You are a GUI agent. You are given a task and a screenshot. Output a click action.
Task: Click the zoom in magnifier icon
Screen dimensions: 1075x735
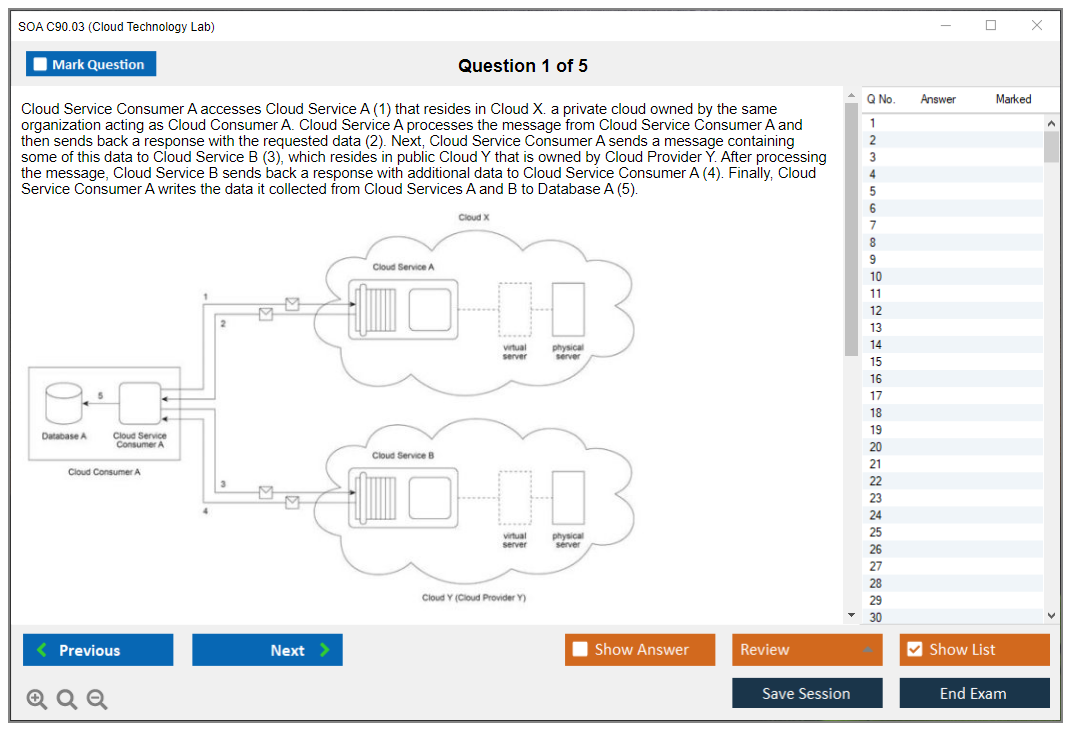coord(37,700)
